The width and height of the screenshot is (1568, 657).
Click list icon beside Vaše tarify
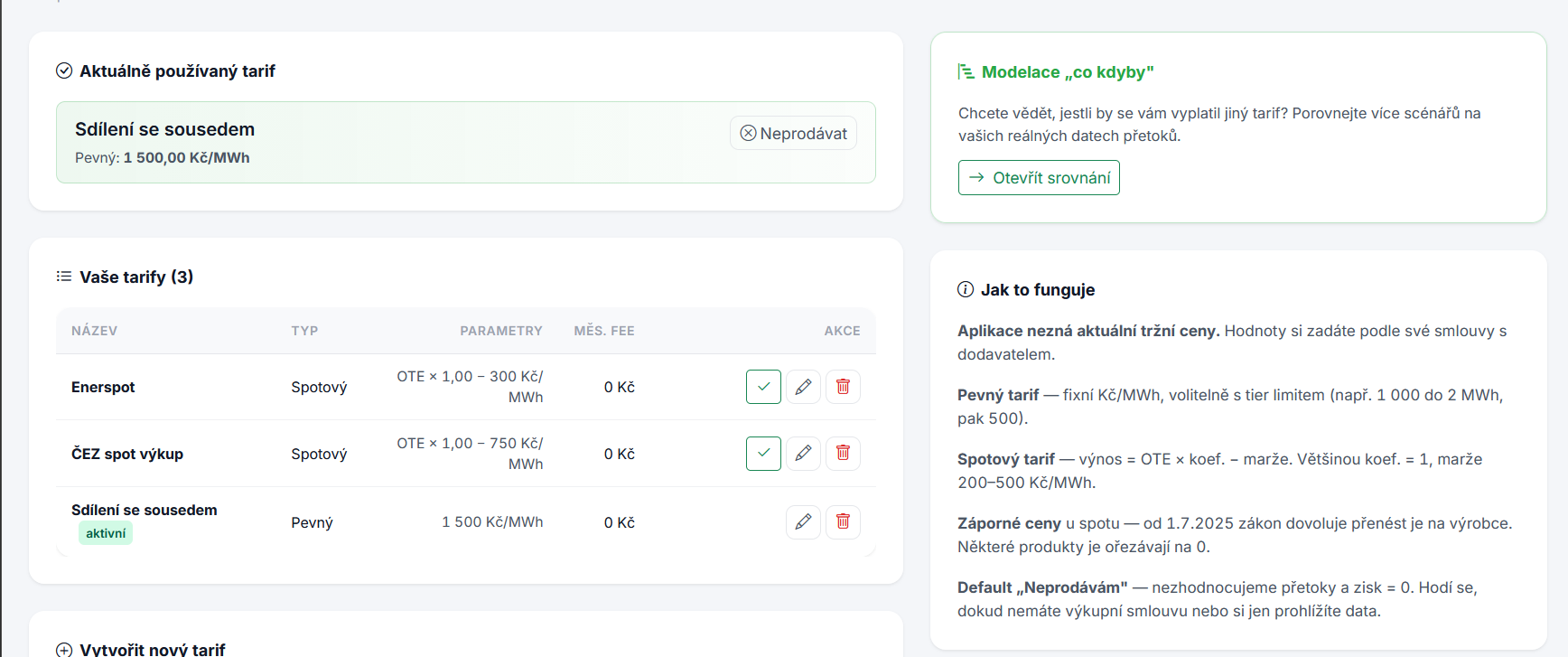pyautogui.click(x=64, y=277)
